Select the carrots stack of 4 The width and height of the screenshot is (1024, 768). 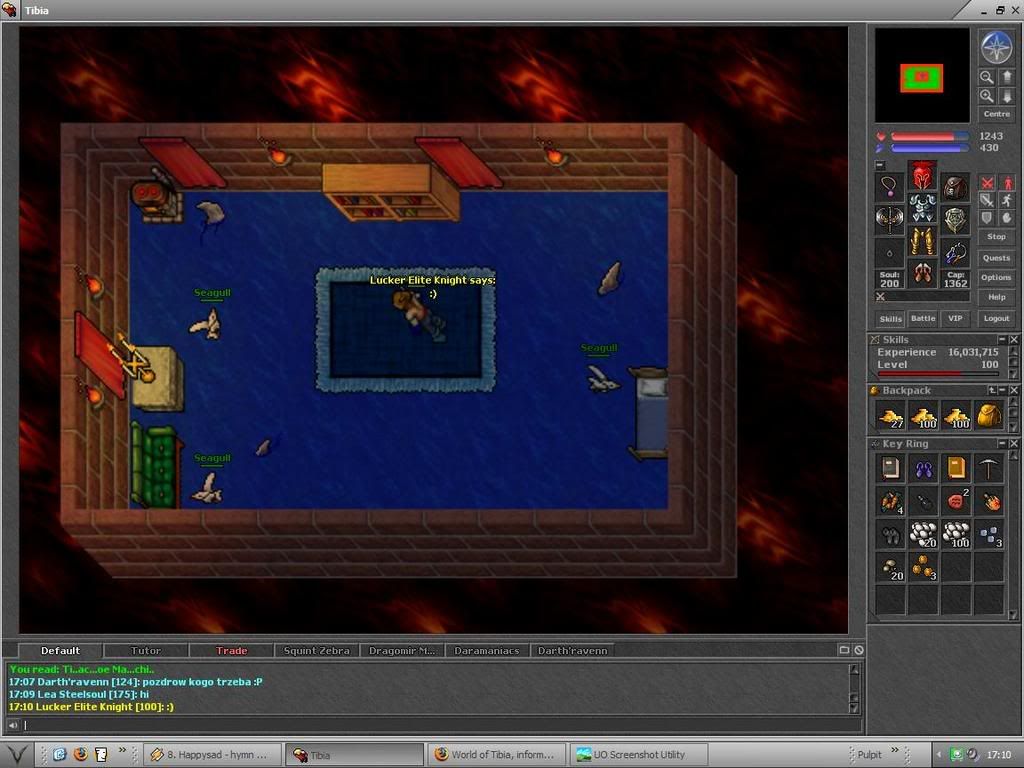coord(891,502)
